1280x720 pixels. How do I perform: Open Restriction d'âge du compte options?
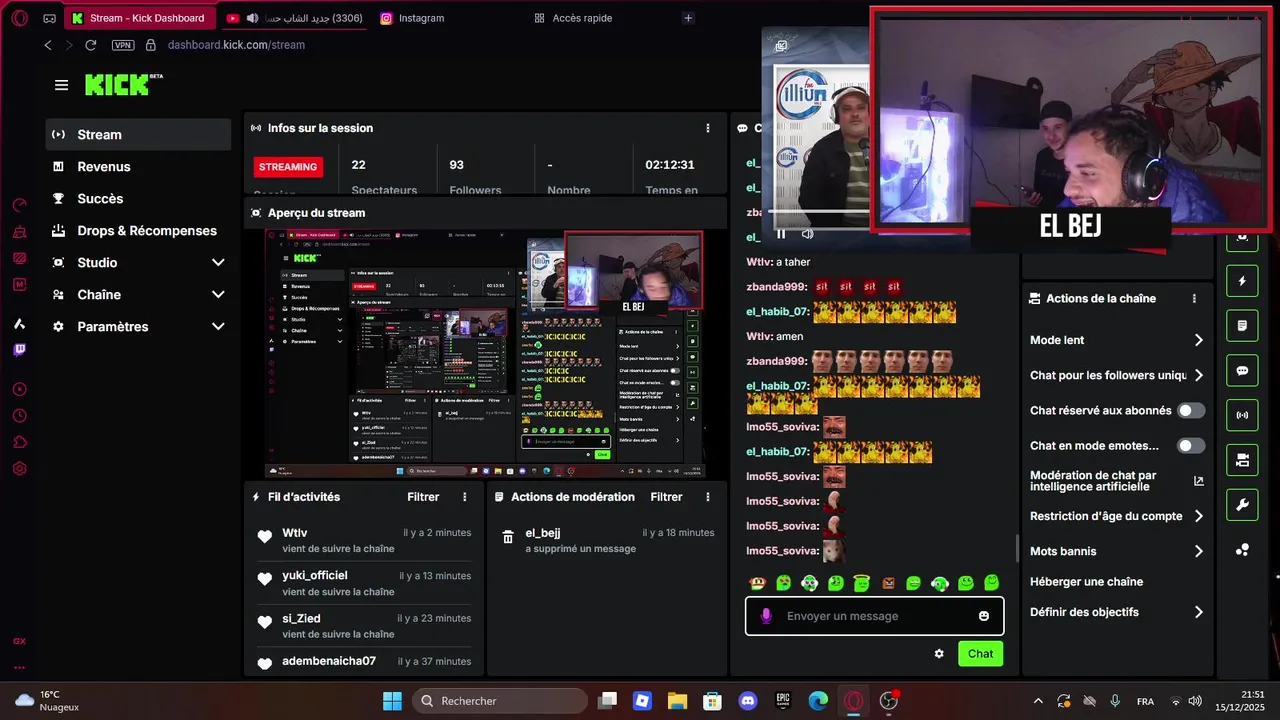point(1117,516)
